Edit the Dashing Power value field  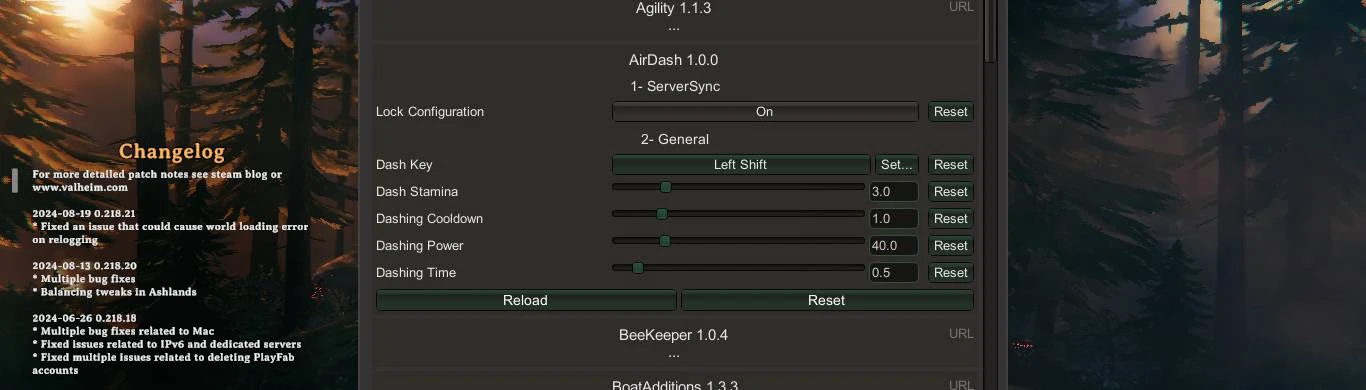(893, 246)
